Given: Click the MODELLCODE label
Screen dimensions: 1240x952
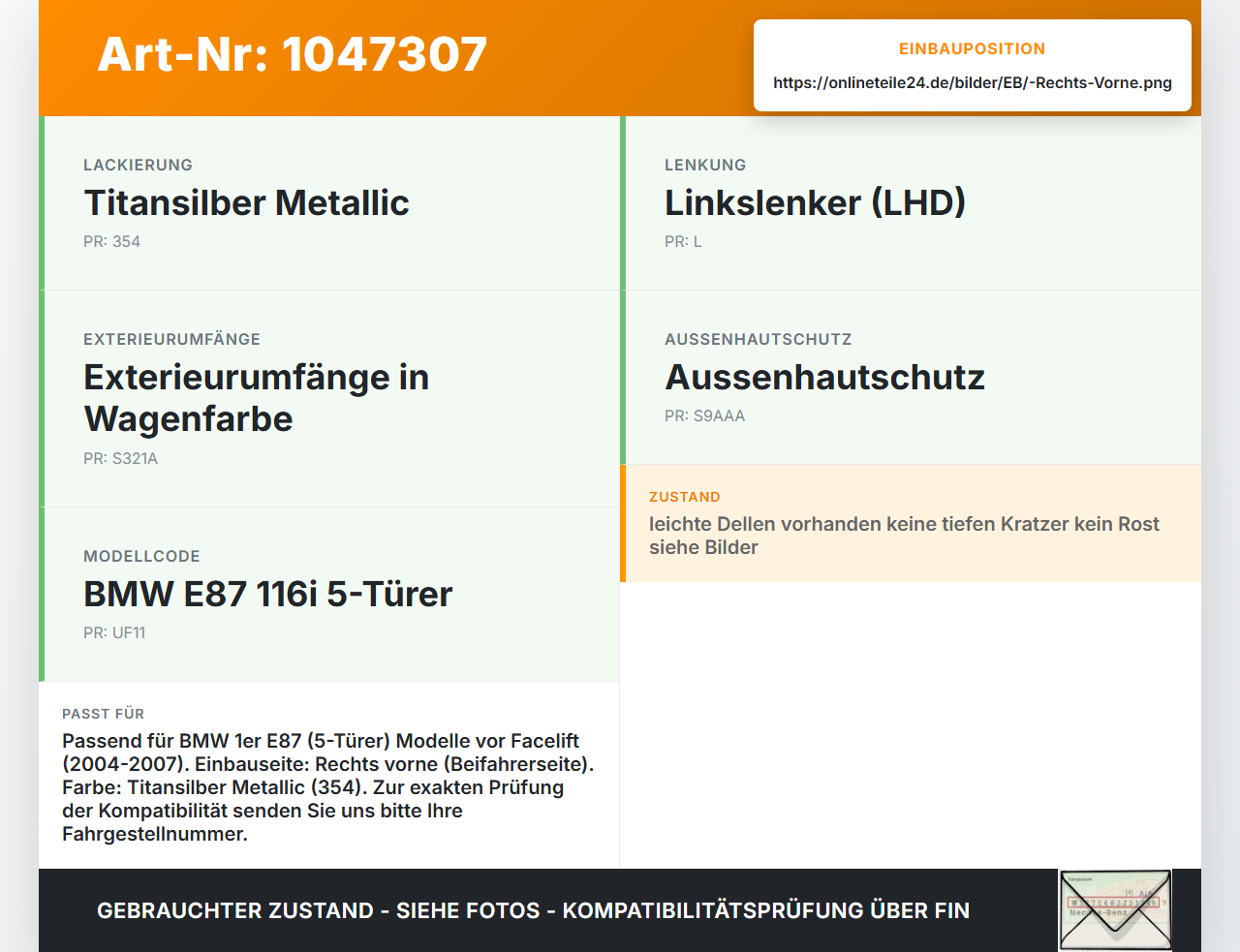Looking at the screenshot, I should click(141, 557).
